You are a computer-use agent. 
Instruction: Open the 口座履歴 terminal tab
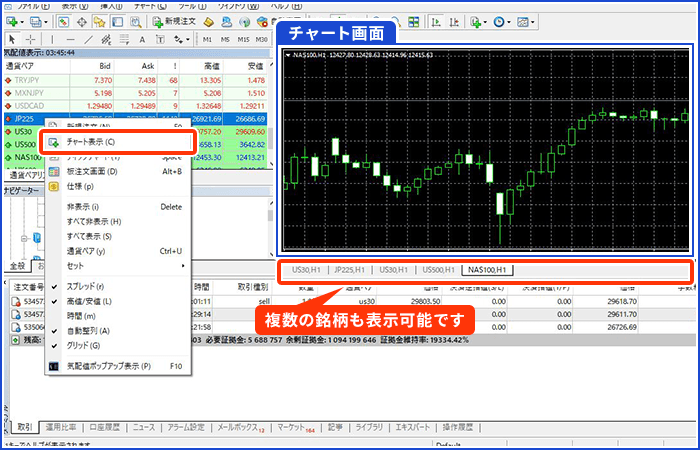click(105, 427)
